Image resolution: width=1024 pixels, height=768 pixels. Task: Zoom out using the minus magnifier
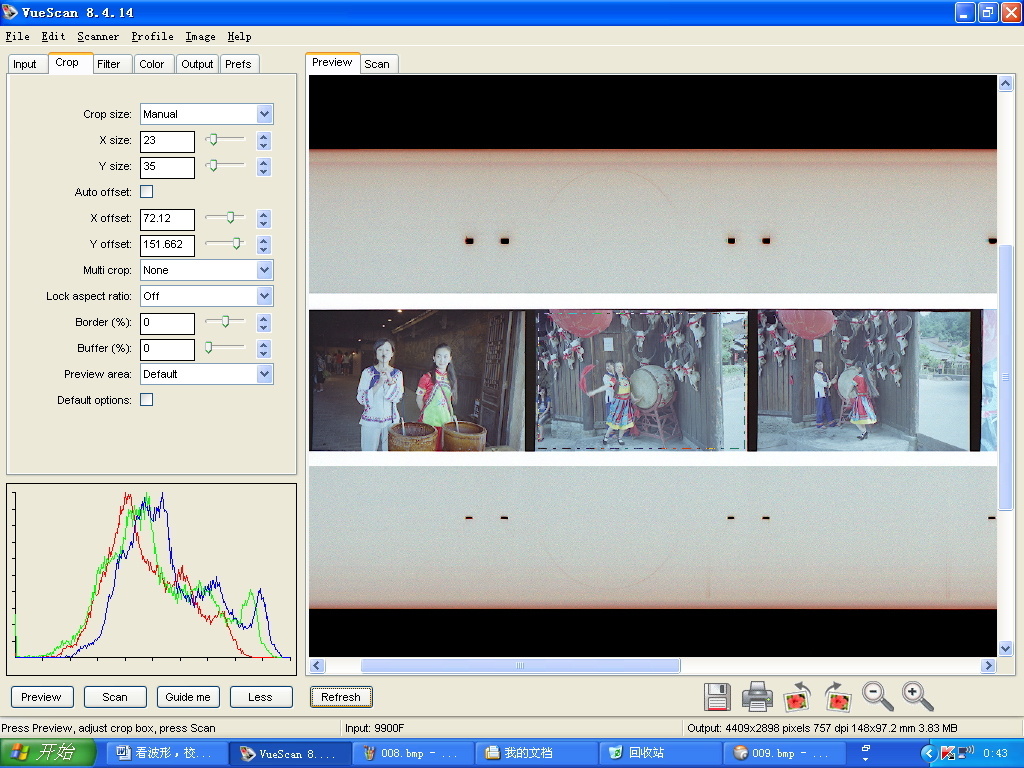[x=877, y=696]
